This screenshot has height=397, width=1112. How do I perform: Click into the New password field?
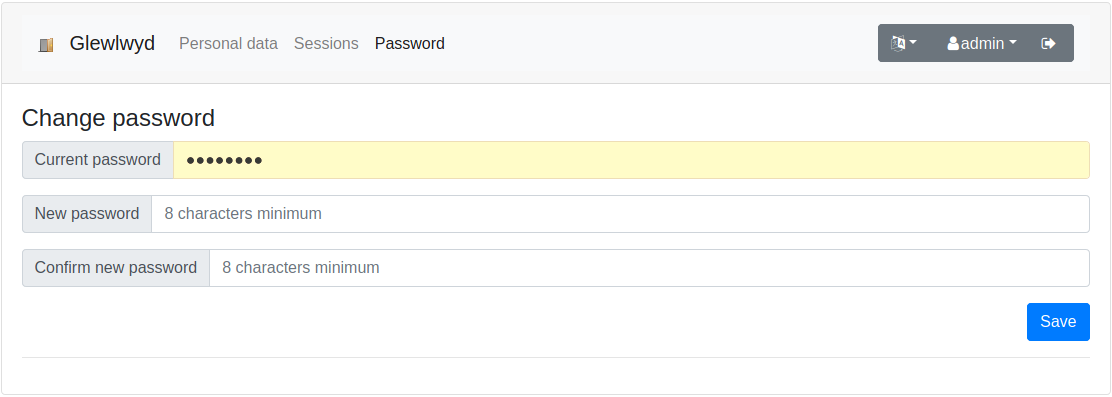tap(621, 214)
